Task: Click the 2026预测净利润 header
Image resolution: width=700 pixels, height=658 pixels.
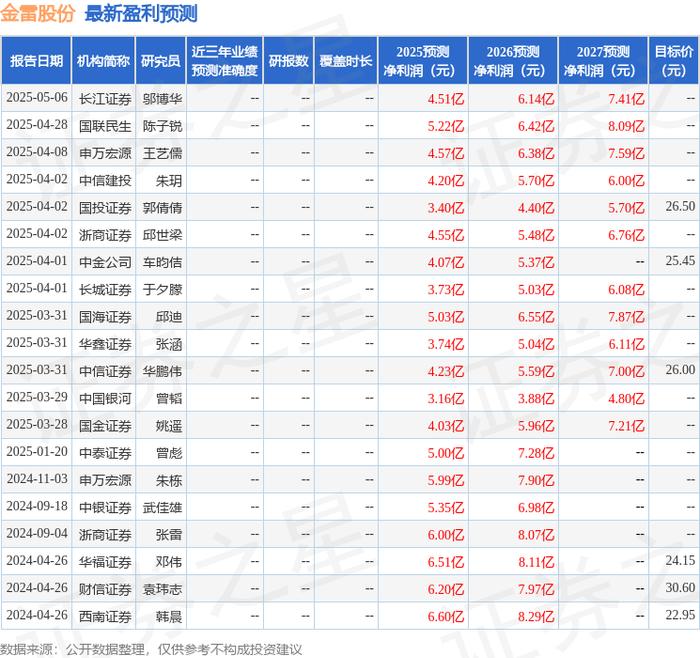Action: click(513, 61)
